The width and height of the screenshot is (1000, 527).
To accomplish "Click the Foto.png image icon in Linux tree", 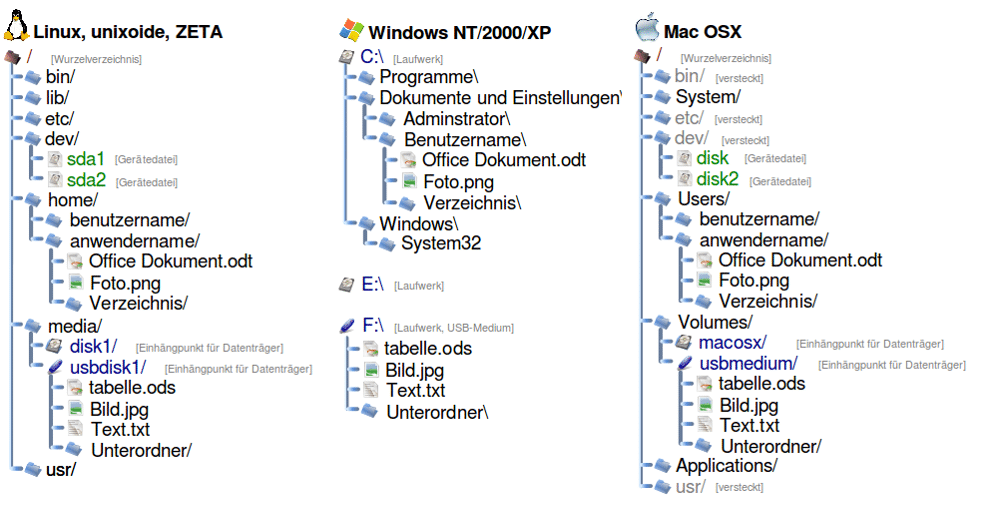I will coord(76,282).
